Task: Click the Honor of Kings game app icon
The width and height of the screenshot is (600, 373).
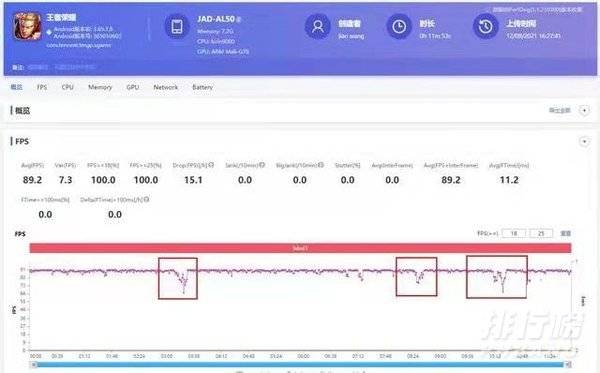Action: [28, 26]
